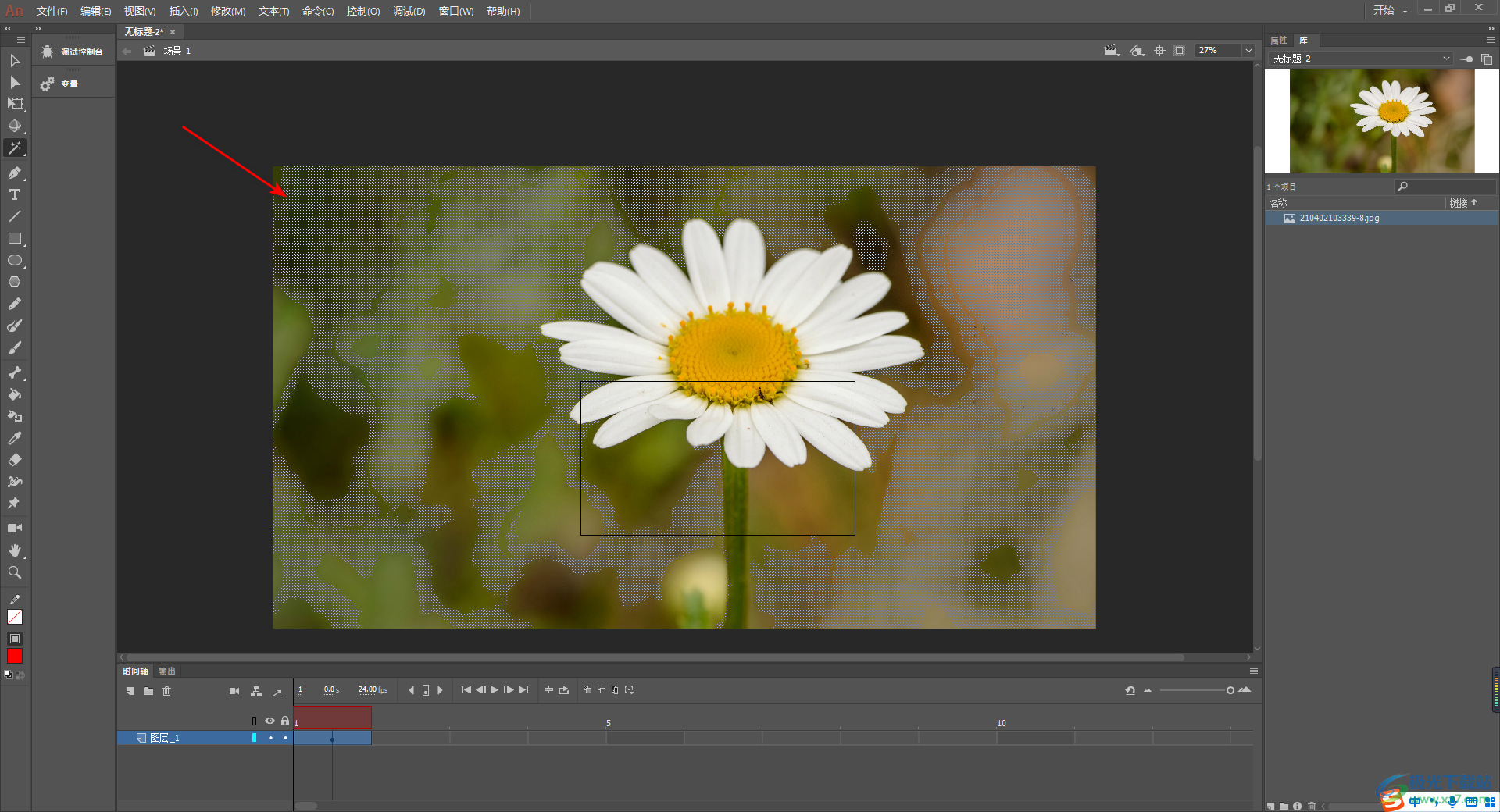Lock layer 图层_1 with its lock dot
Screen dimensions: 1500x812
(285, 738)
